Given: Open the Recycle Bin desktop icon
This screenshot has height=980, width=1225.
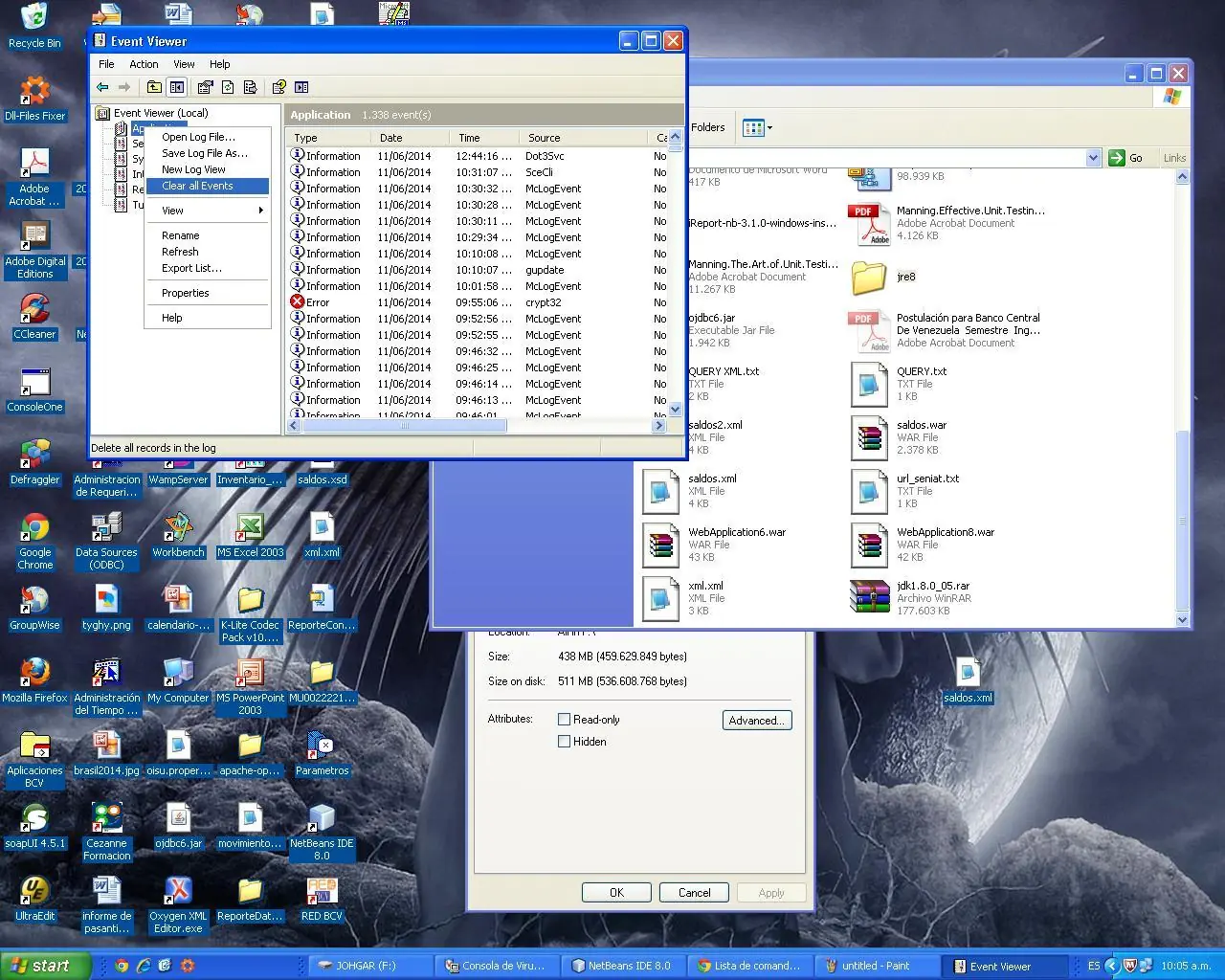Looking at the screenshot, I should click(x=34, y=25).
